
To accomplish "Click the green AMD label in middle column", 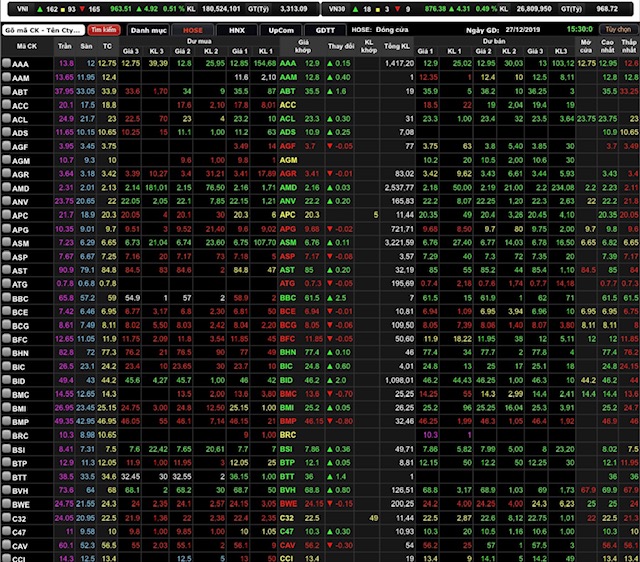I will (x=288, y=187).
